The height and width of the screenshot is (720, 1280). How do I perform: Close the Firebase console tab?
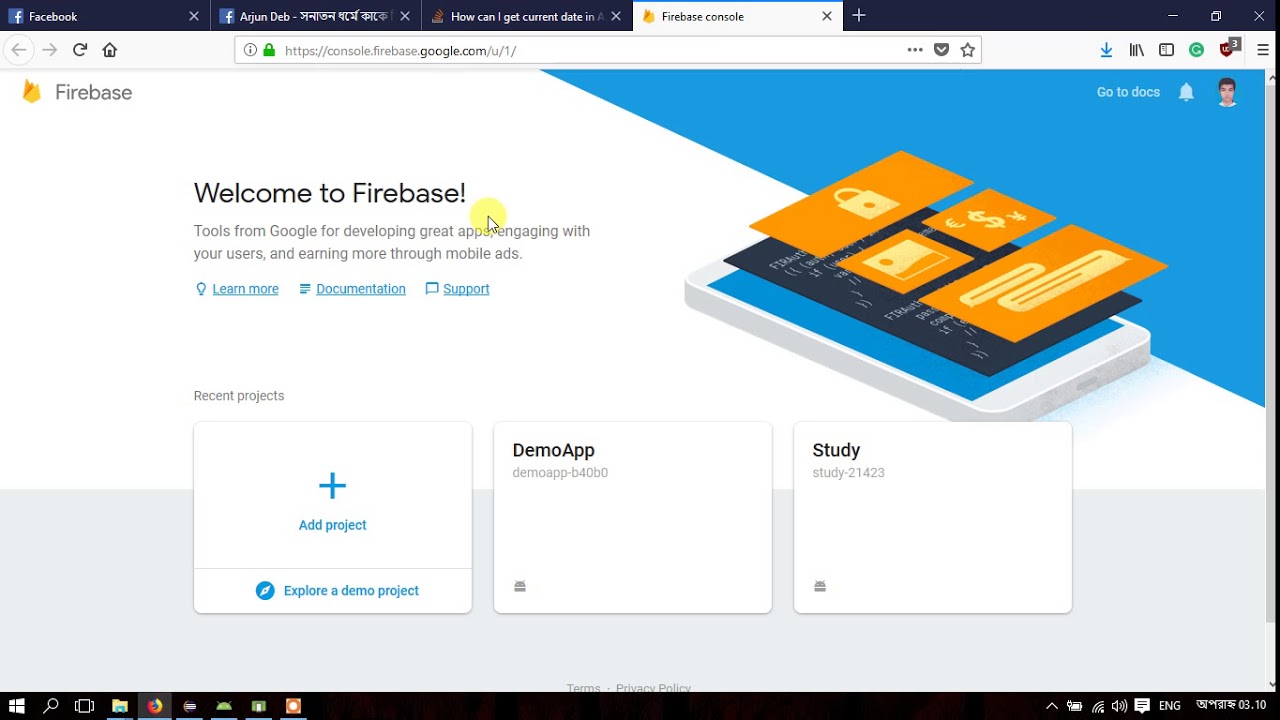coord(827,16)
